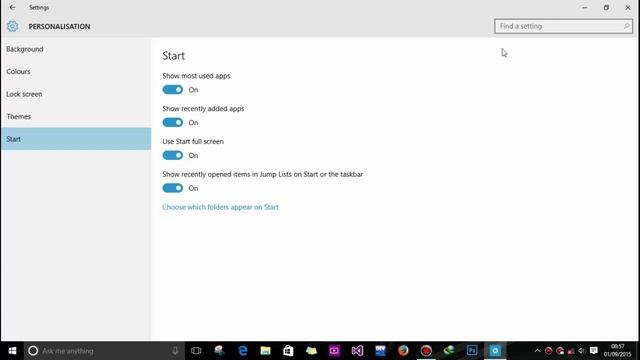This screenshot has width=640, height=360.
Task: Minimise the Settings window
Action: 584,7
